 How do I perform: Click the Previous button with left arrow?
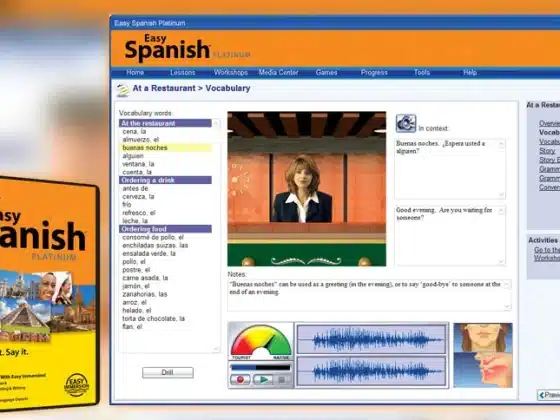click(x=549, y=395)
